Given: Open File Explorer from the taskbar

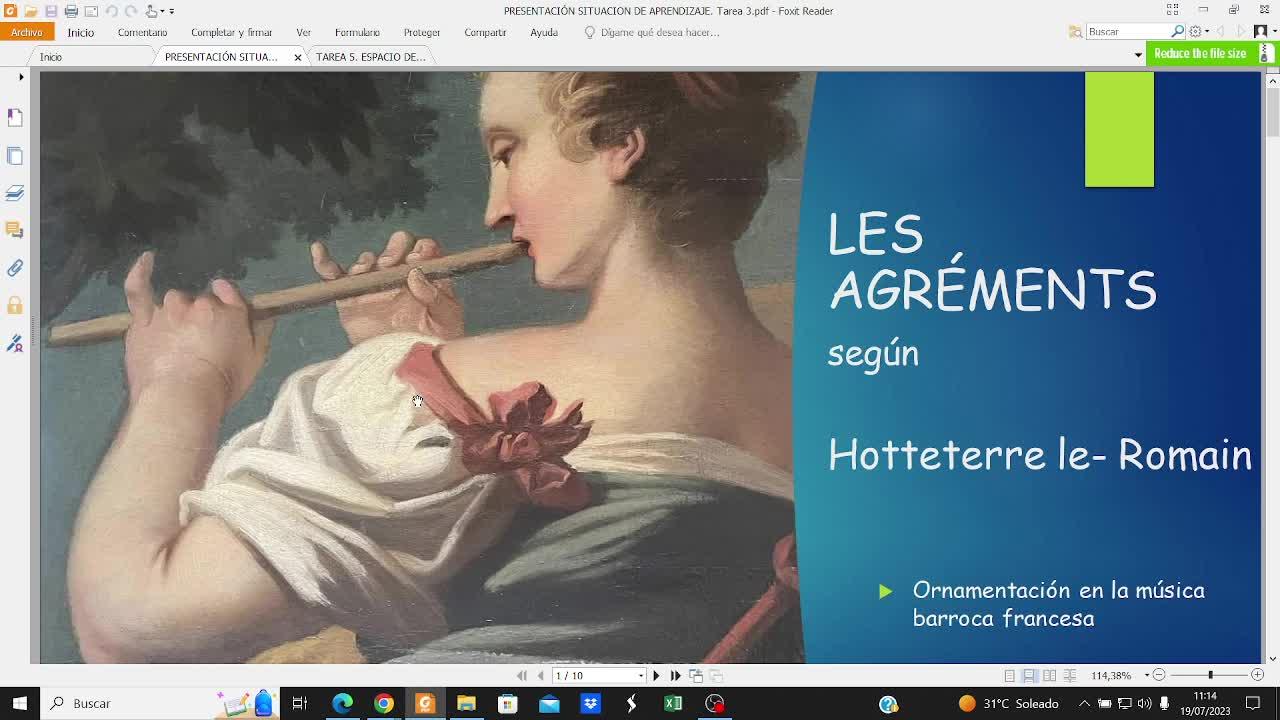Looking at the screenshot, I should pos(466,703).
